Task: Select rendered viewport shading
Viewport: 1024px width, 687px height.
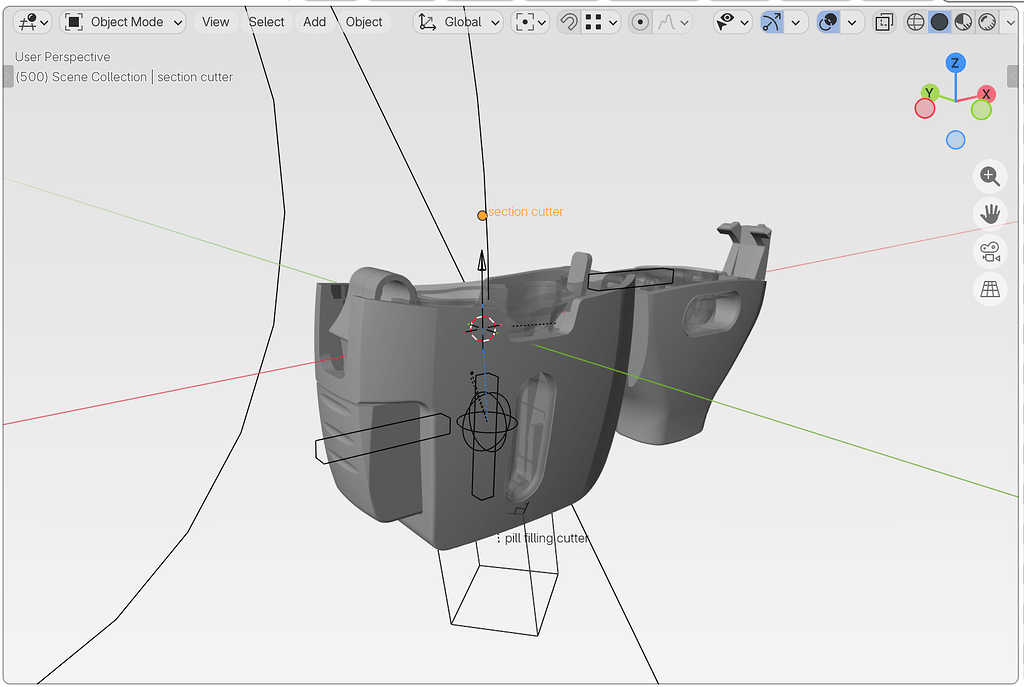Action: point(987,22)
